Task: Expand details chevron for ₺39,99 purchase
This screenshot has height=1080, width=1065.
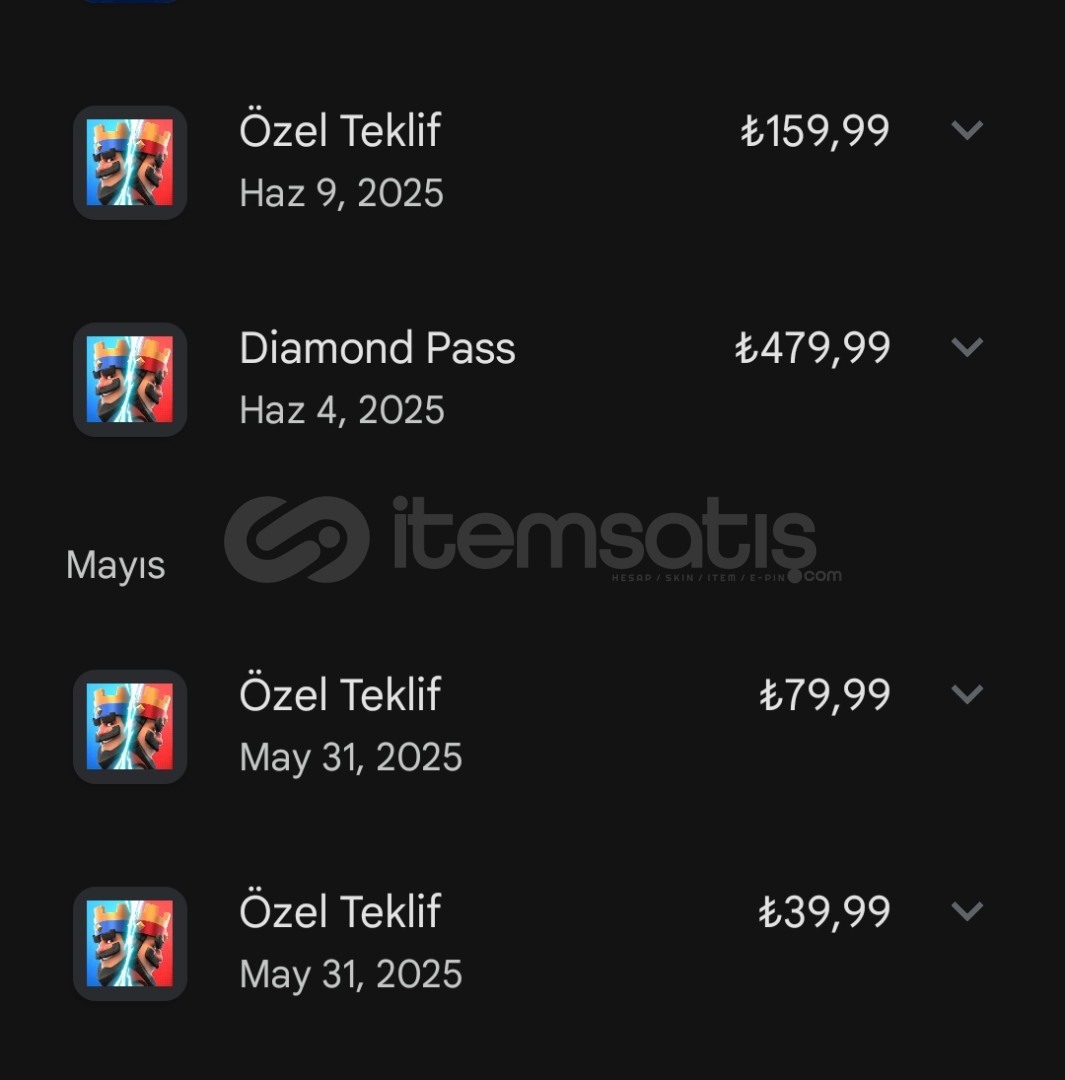Action: pos(967,911)
